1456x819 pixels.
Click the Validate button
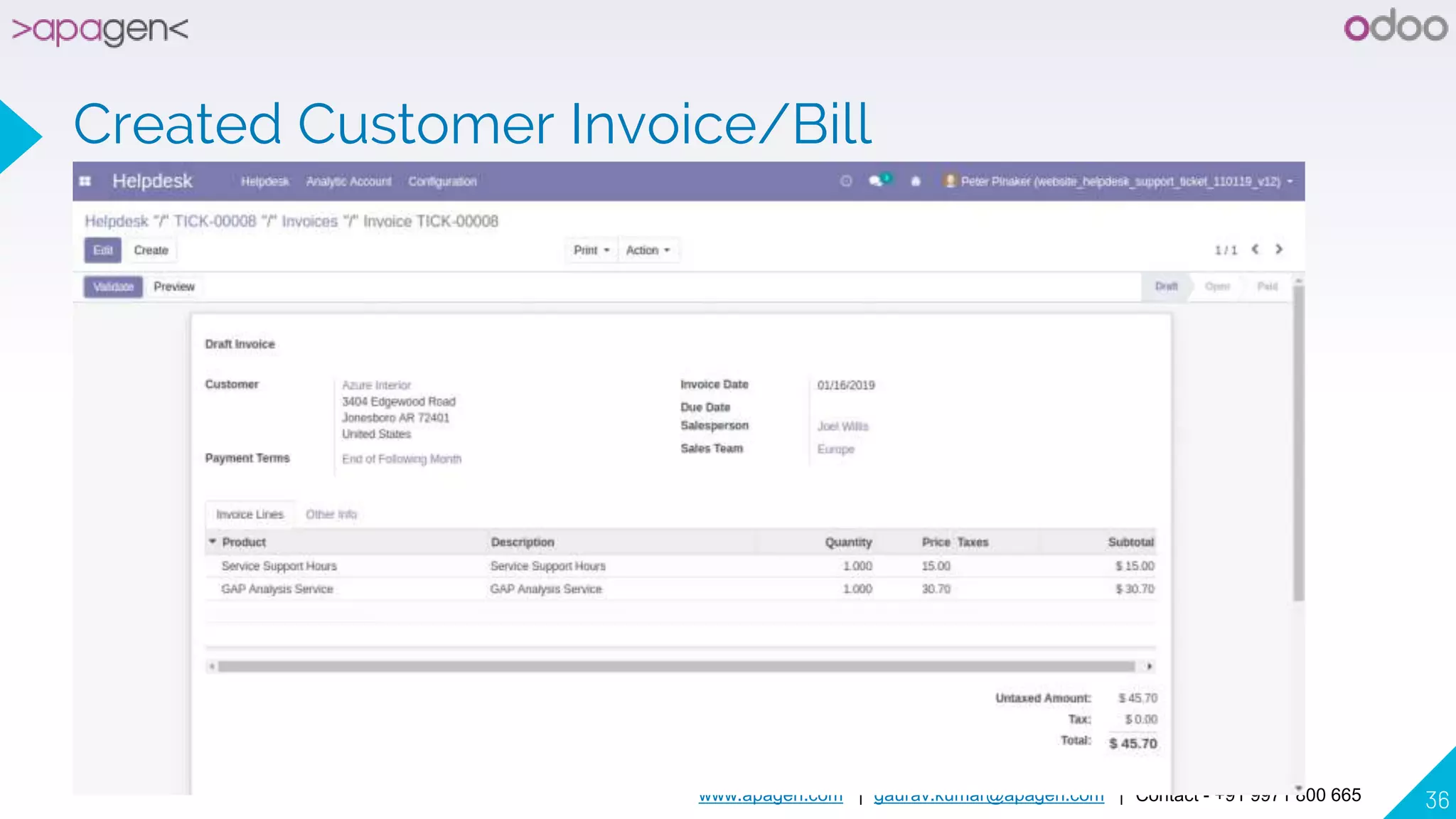tap(113, 287)
